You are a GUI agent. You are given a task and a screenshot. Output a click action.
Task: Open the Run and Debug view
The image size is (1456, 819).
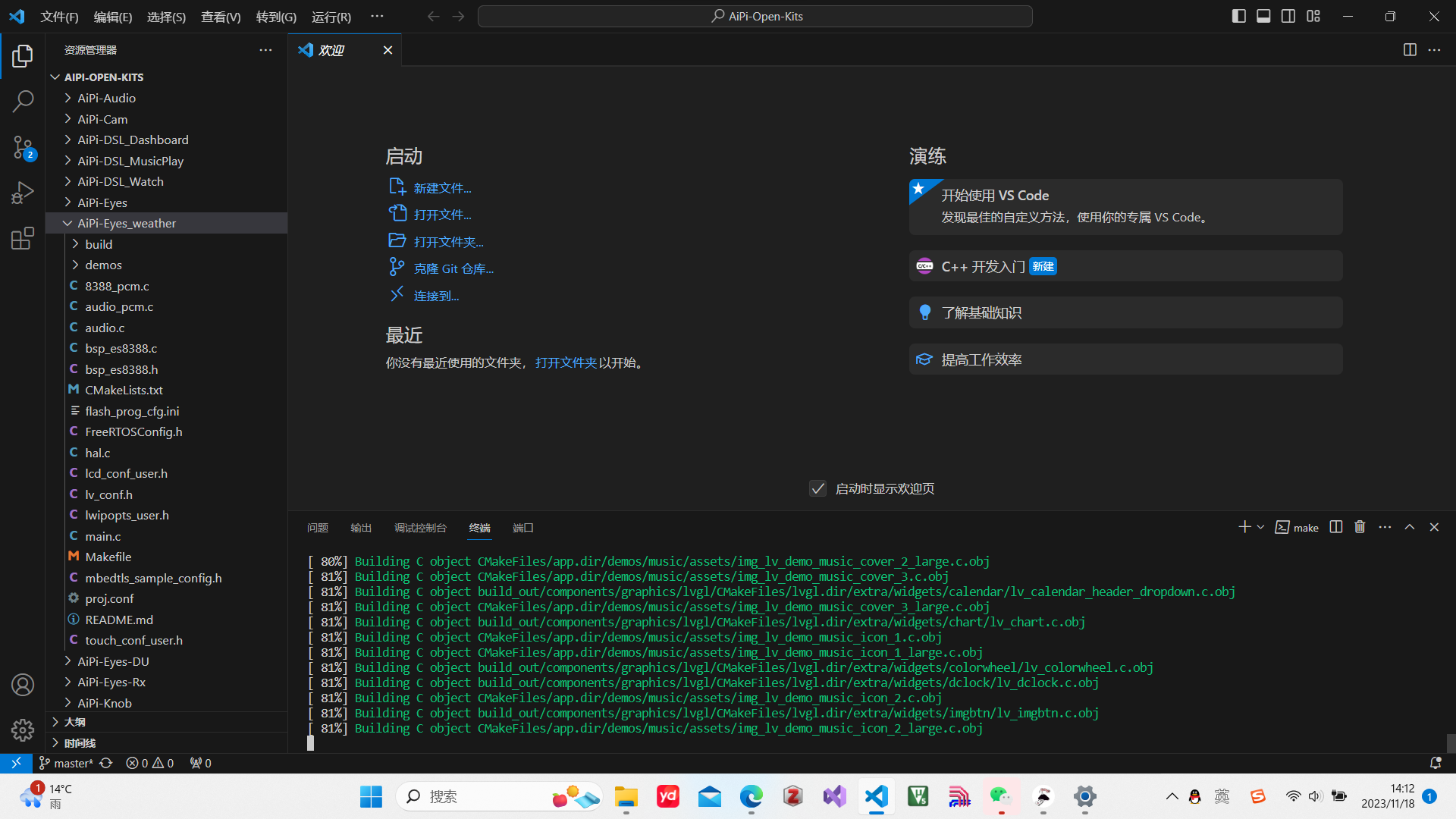click(23, 193)
